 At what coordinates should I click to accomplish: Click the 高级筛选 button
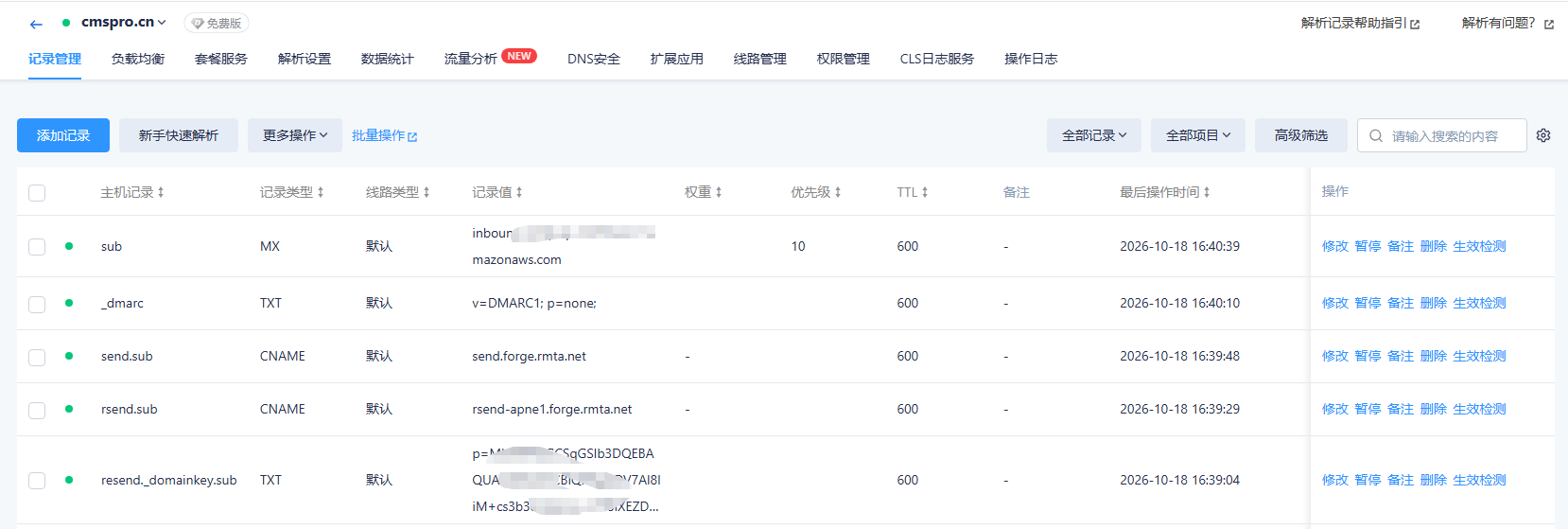click(1301, 135)
